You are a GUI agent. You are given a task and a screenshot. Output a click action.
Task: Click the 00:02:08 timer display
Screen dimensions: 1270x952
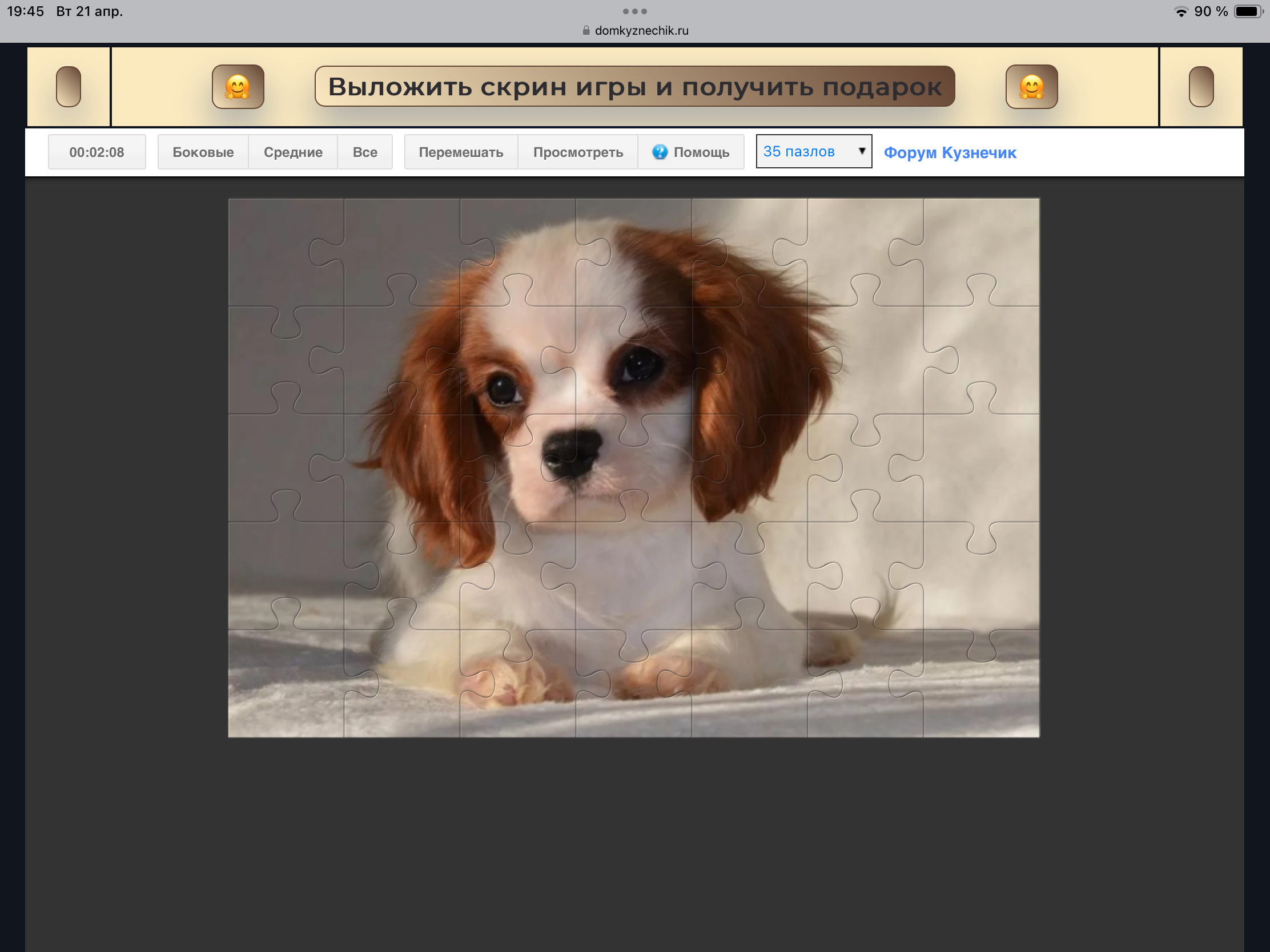point(97,152)
